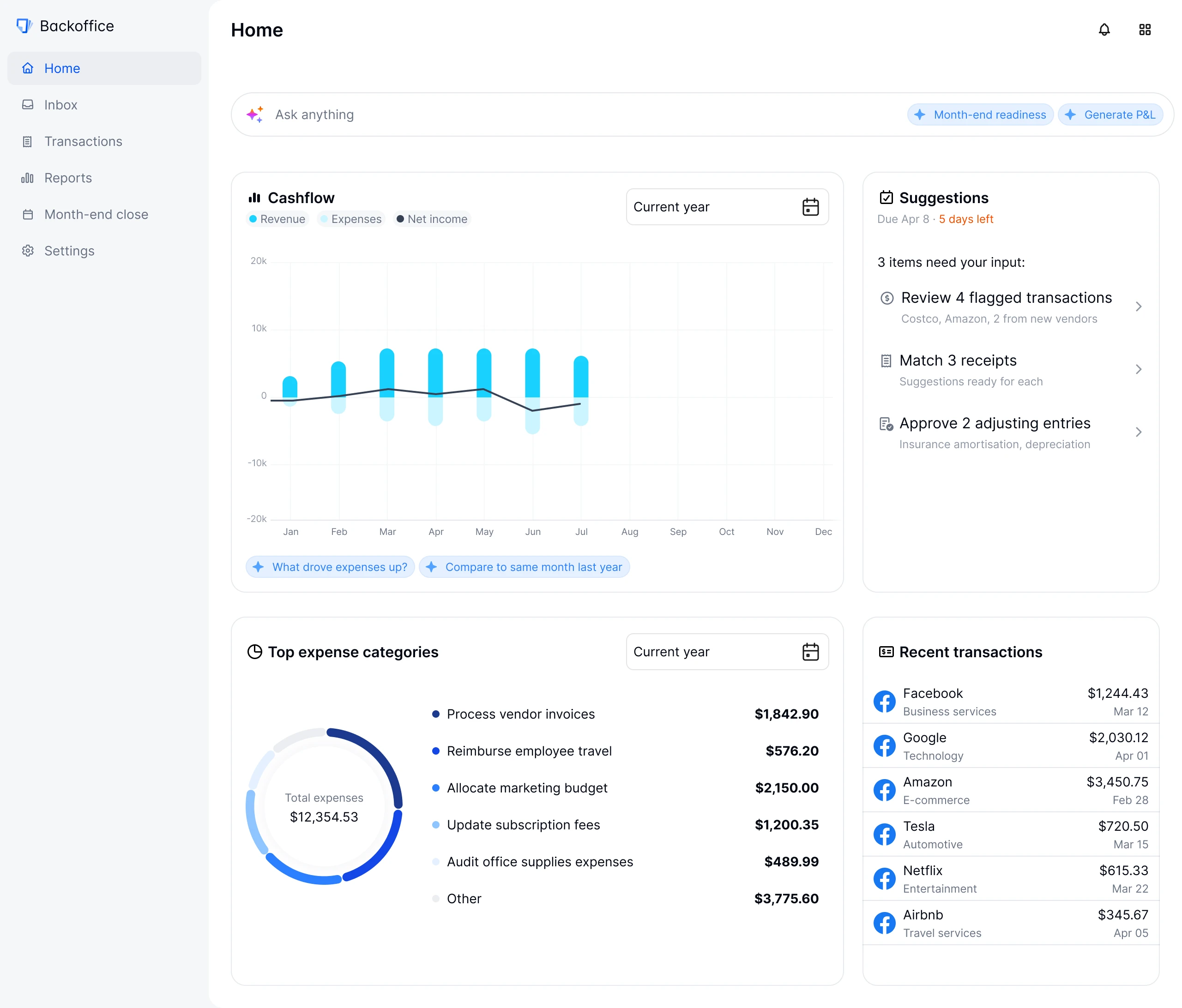Click the Airbnb transaction logo
This screenshot has width=1182, height=1008.
pyautogui.click(x=884, y=924)
